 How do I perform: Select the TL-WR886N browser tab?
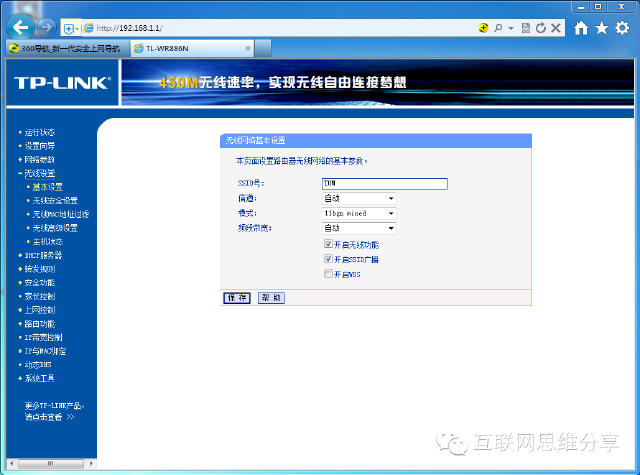[192, 48]
